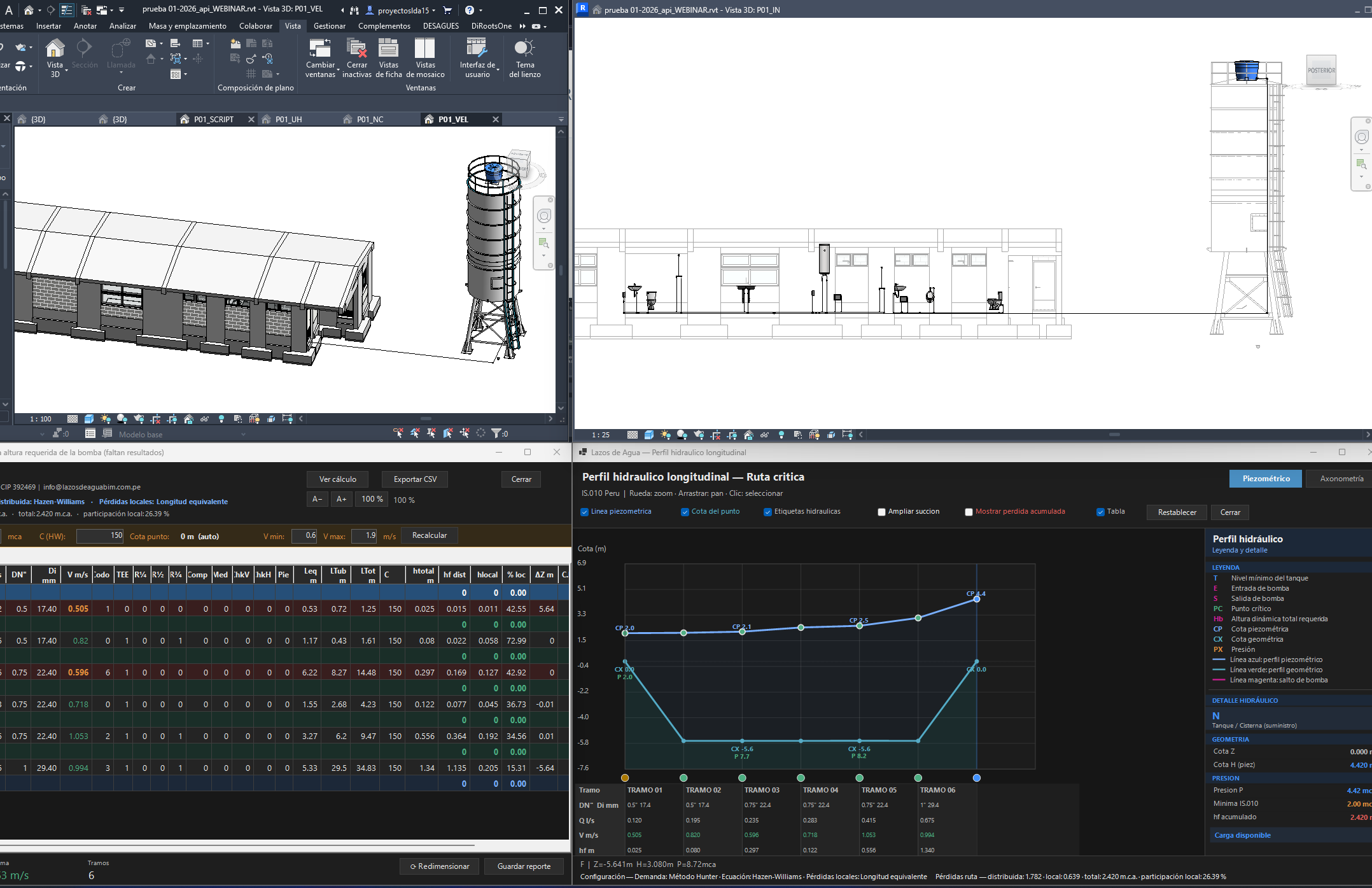Image resolution: width=1372 pixels, height=888 pixels.
Task: Enable Ampliar succion checkbox
Action: pos(881,512)
